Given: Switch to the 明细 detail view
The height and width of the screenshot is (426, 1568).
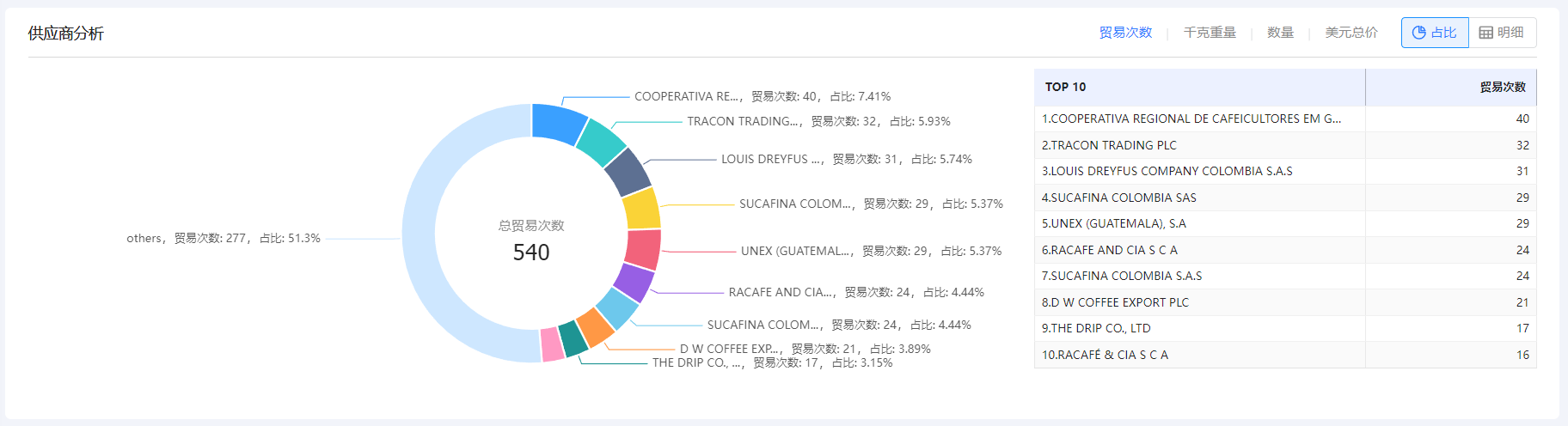Looking at the screenshot, I should click(x=1502, y=33).
